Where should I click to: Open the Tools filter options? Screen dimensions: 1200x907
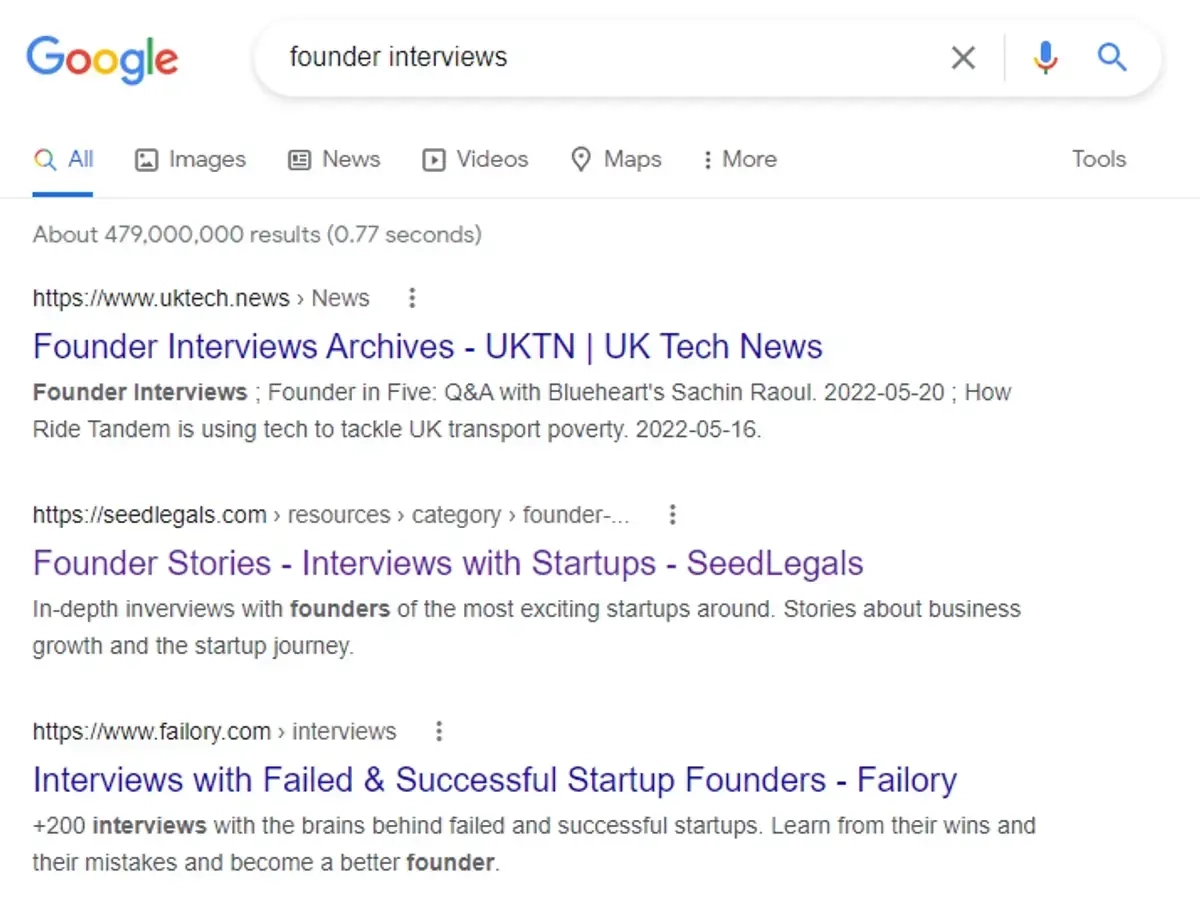1098,160
